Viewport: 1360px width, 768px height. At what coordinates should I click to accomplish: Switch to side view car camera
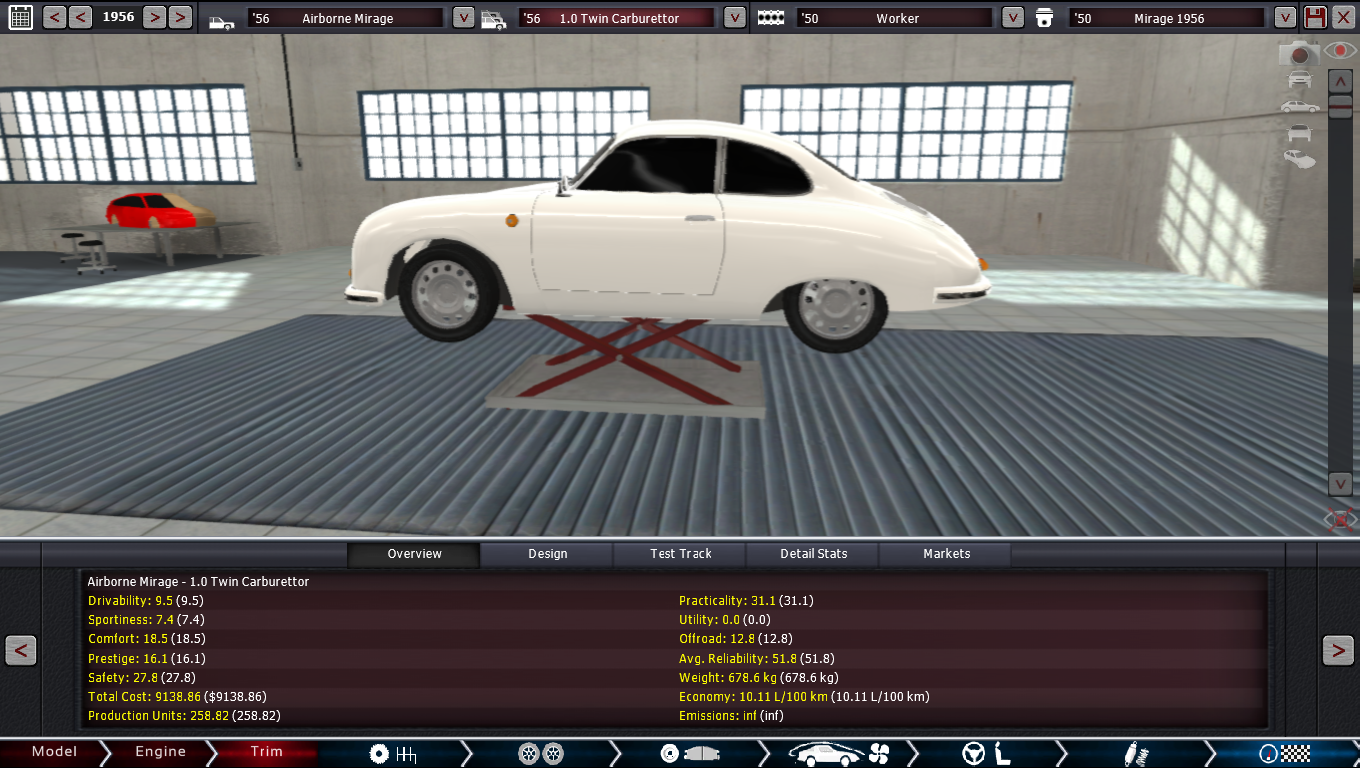tap(1299, 106)
